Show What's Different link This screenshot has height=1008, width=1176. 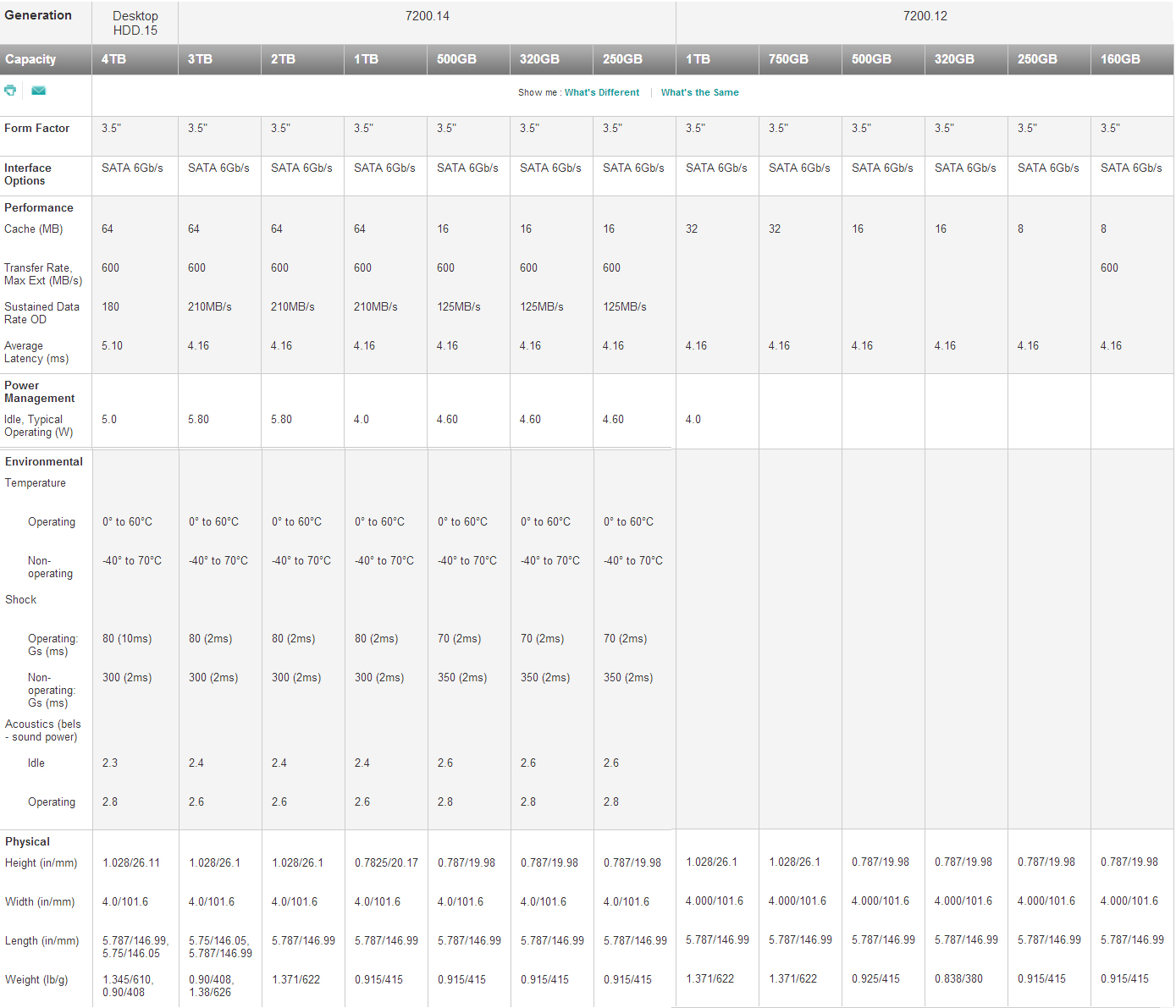coord(602,92)
